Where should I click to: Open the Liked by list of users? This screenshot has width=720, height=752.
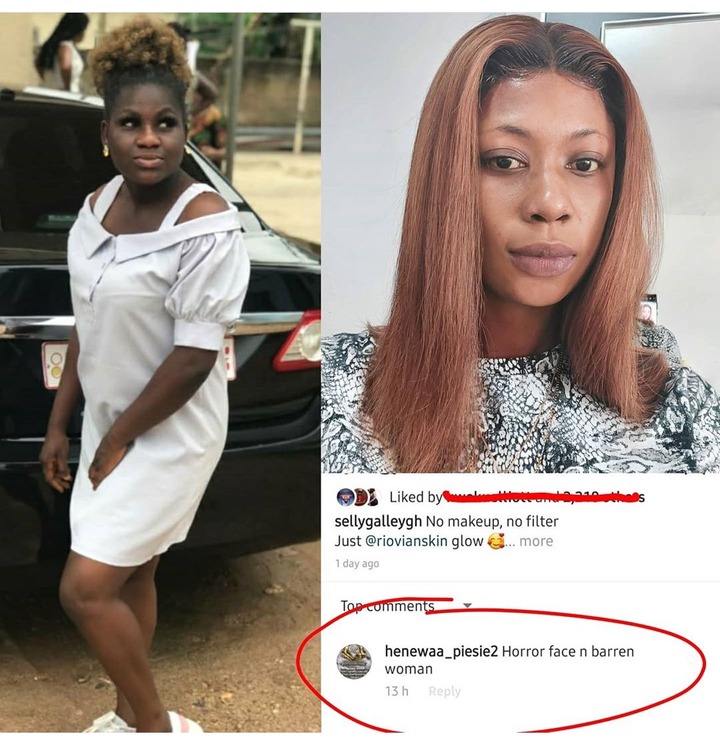(516, 497)
